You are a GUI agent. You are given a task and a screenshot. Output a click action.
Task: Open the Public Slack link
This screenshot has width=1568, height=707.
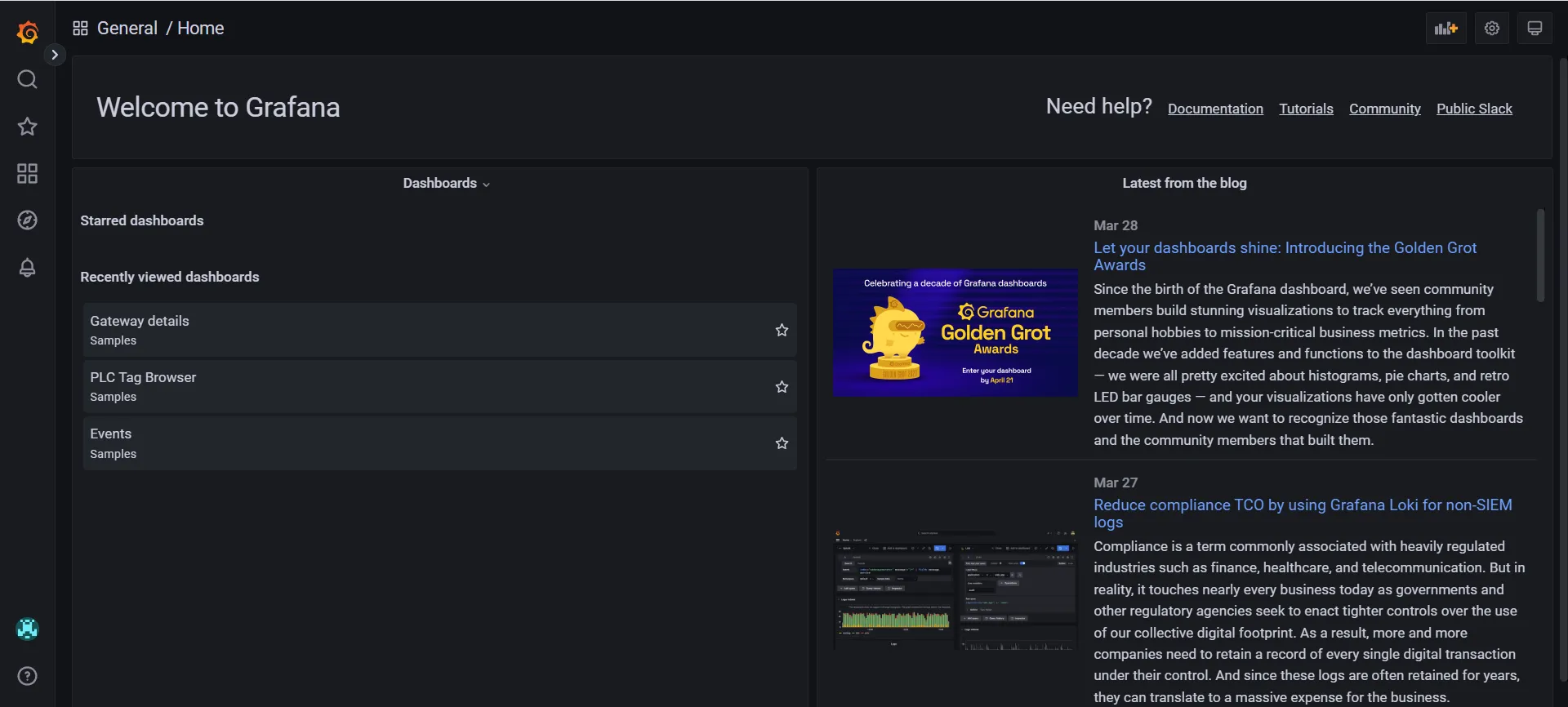[x=1474, y=109]
